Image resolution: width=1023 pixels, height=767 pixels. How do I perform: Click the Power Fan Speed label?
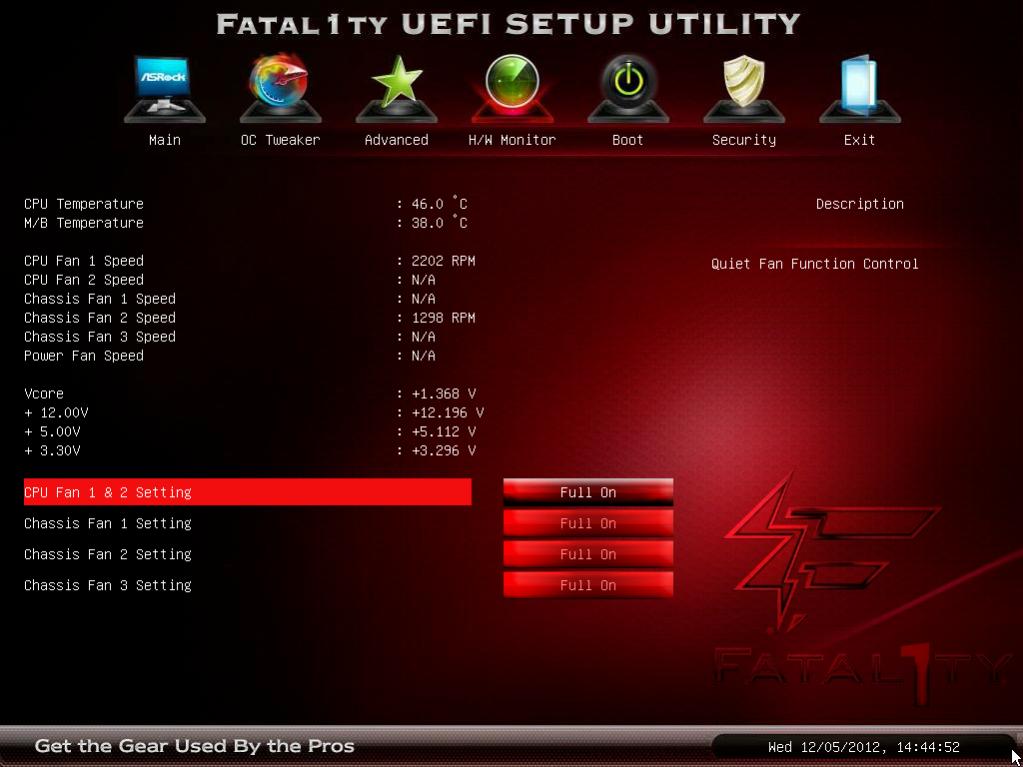(84, 355)
